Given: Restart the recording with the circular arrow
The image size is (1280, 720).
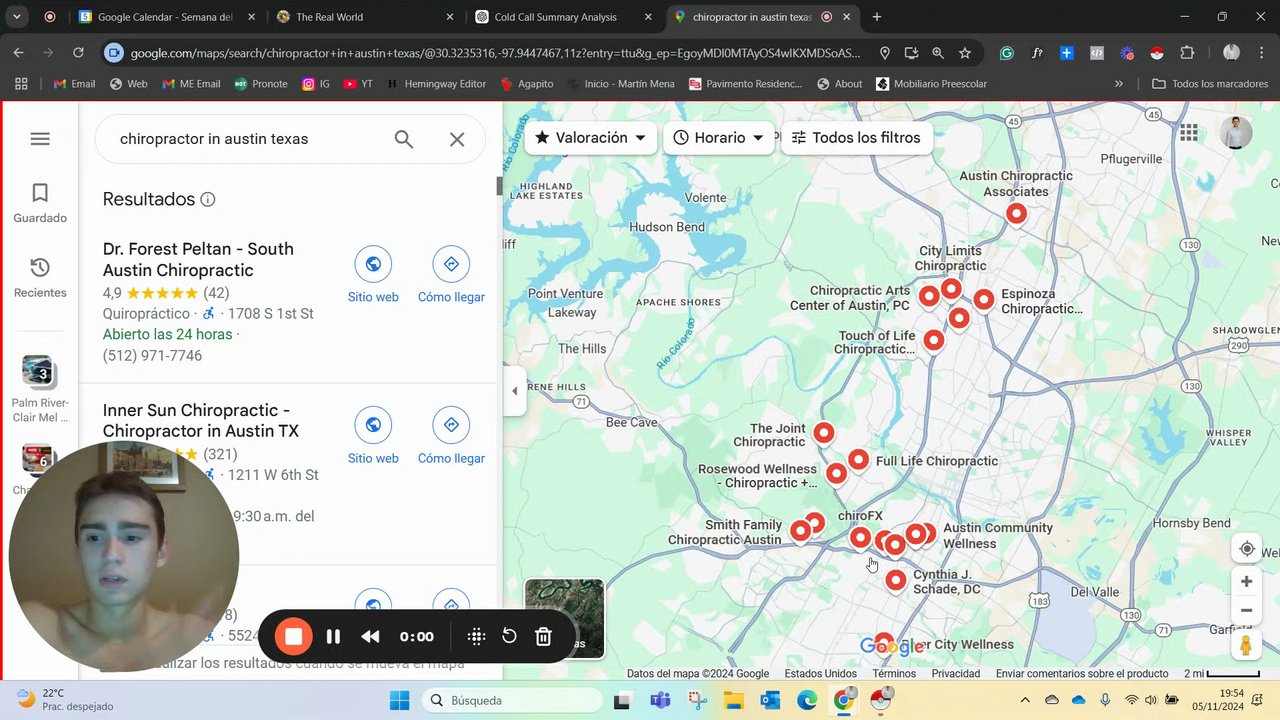Looking at the screenshot, I should [509, 636].
